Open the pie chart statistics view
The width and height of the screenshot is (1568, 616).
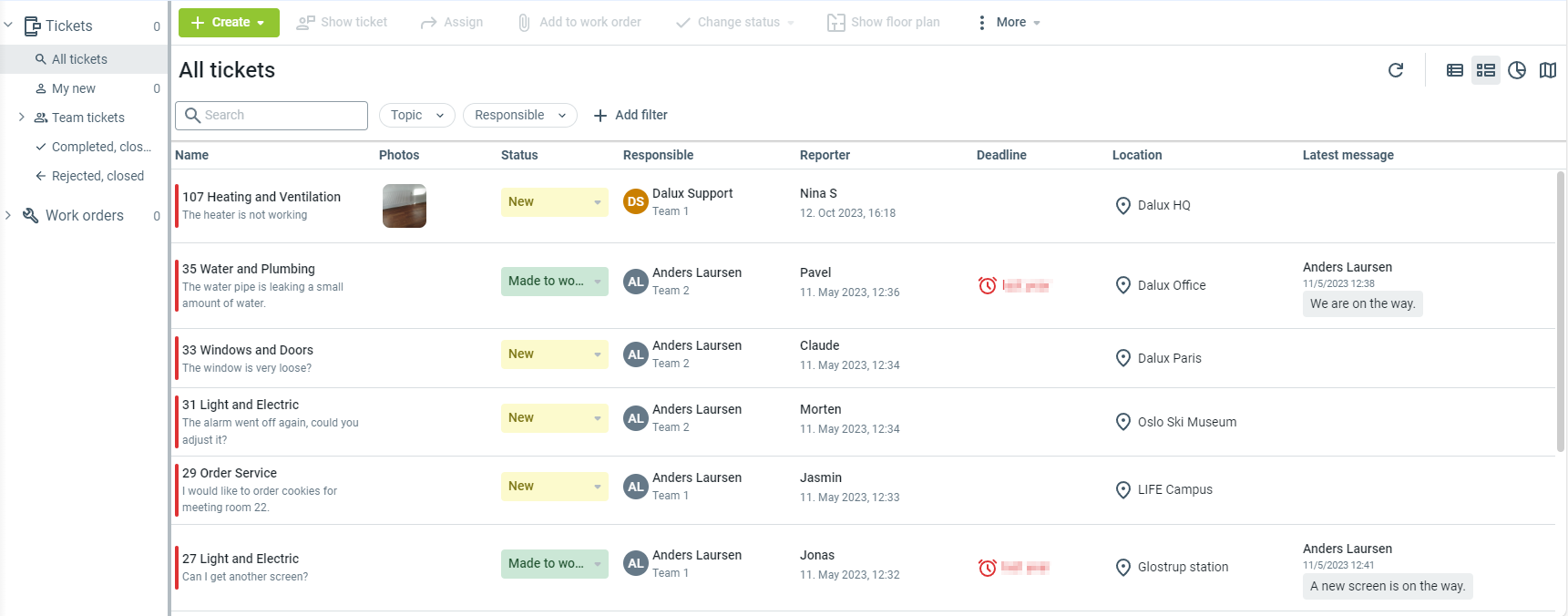[1517, 70]
